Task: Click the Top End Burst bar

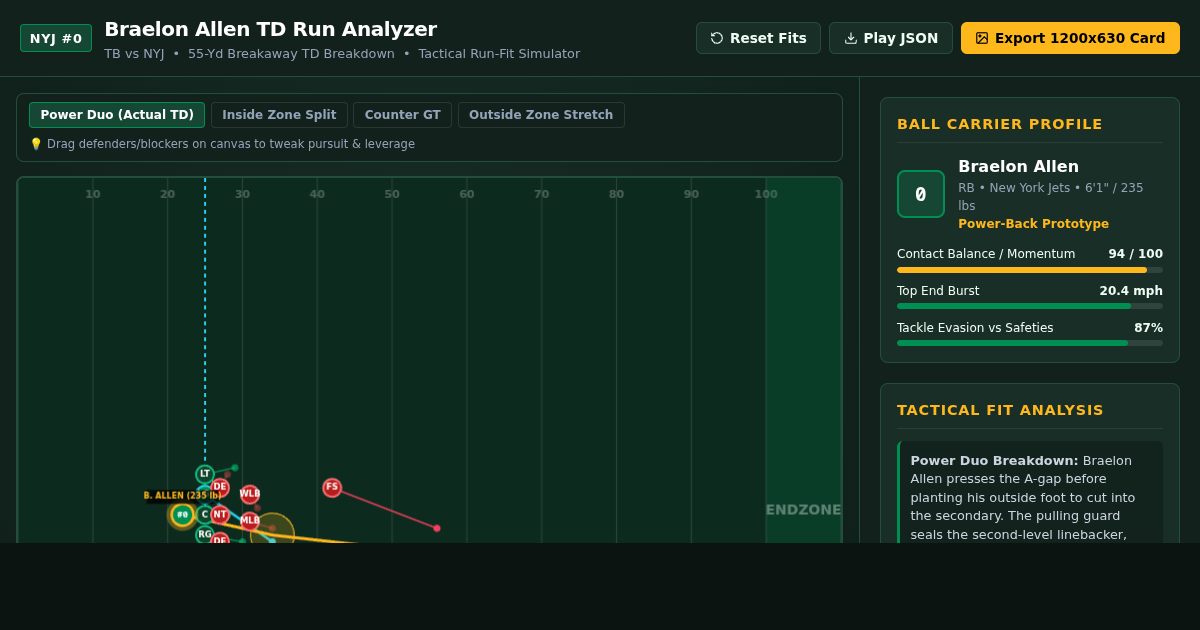Action: (x=1030, y=306)
